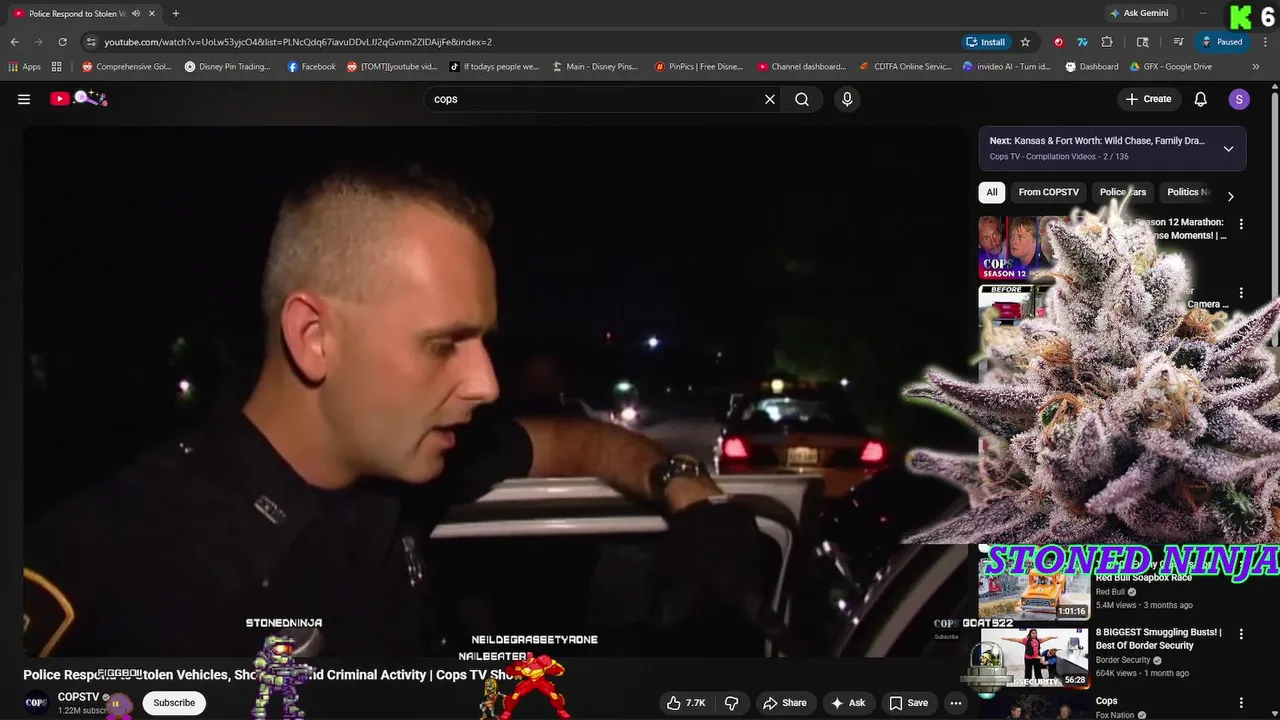Open options for the Cops Fox Nation video
The height and width of the screenshot is (720, 1280).
[x=1241, y=703]
